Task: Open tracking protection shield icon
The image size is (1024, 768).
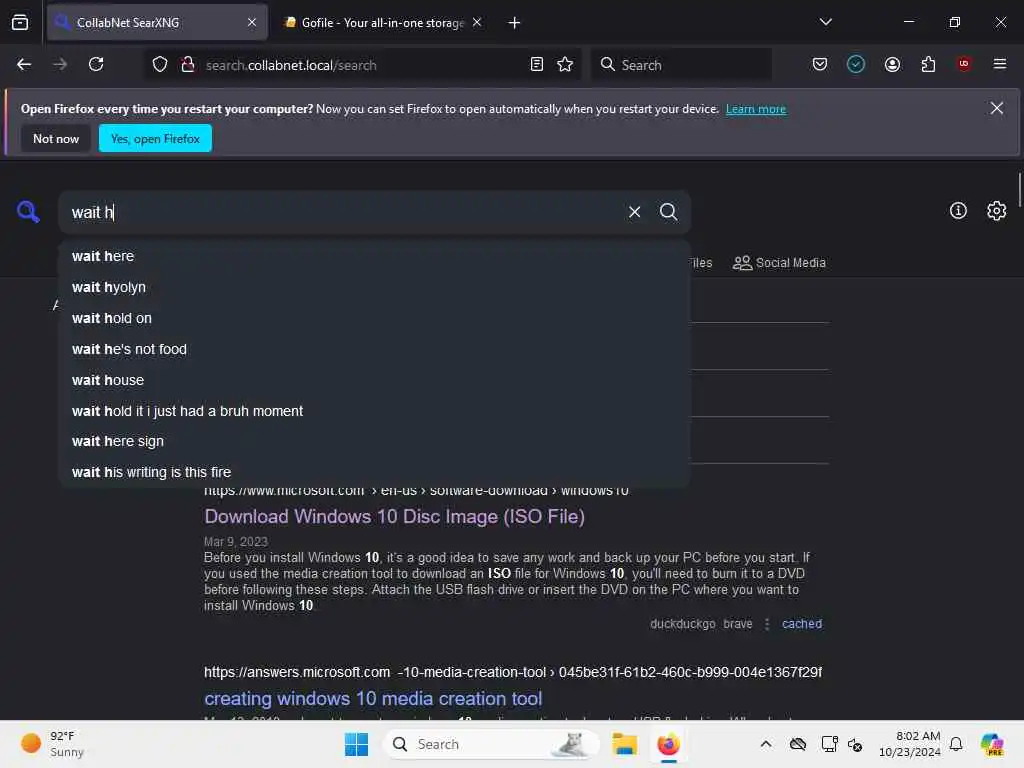Action: coord(160,64)
